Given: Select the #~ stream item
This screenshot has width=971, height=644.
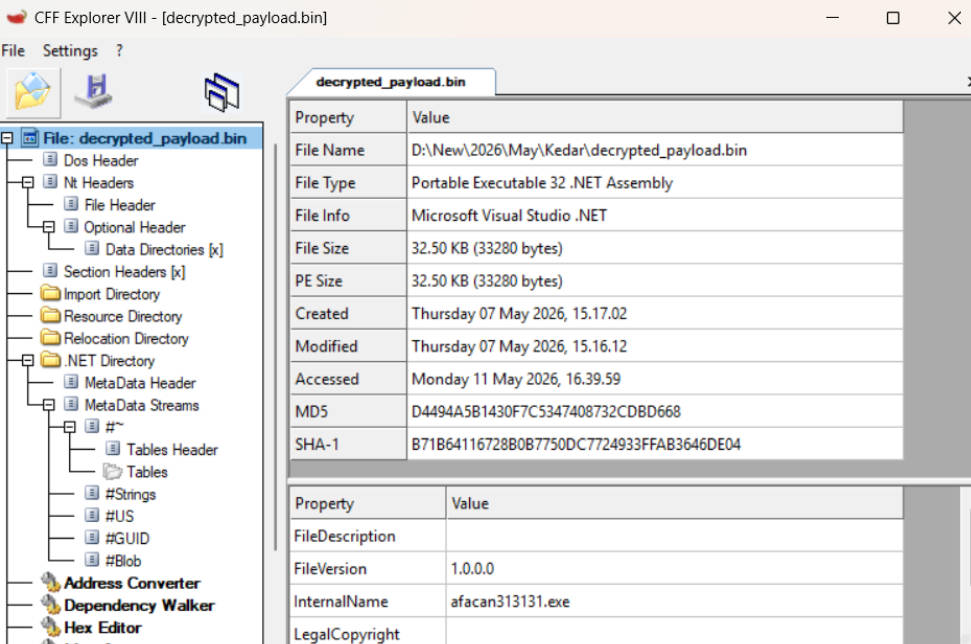Looking at the screenshot, I should [x=115, y=427].
